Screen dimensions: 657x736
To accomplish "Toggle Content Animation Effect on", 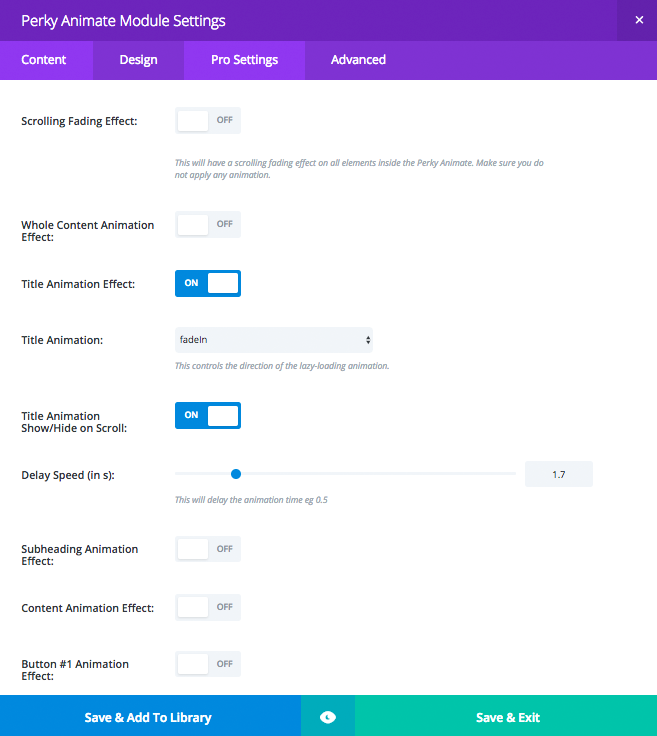I will pos(208,607).
